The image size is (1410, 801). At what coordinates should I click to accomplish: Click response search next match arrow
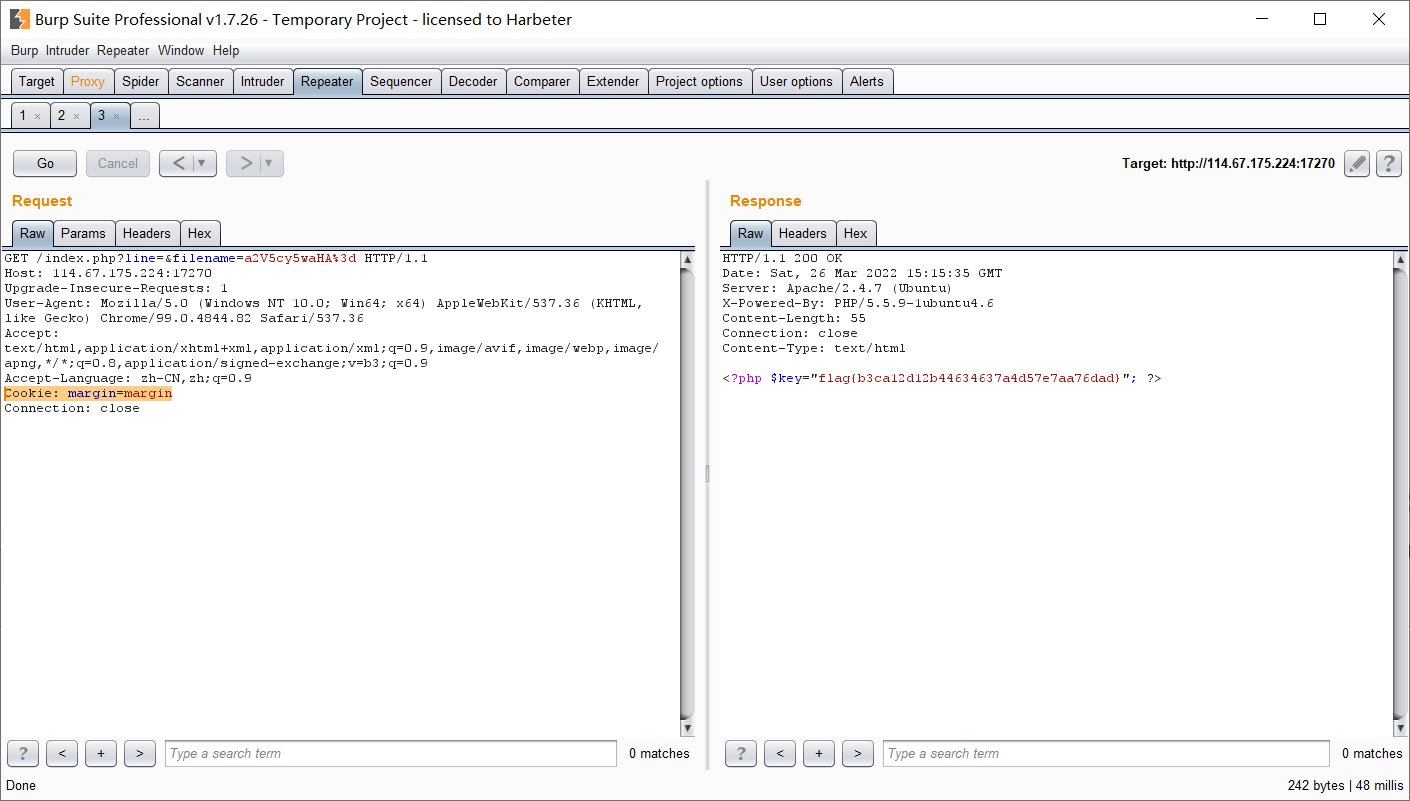click(858, 754)
